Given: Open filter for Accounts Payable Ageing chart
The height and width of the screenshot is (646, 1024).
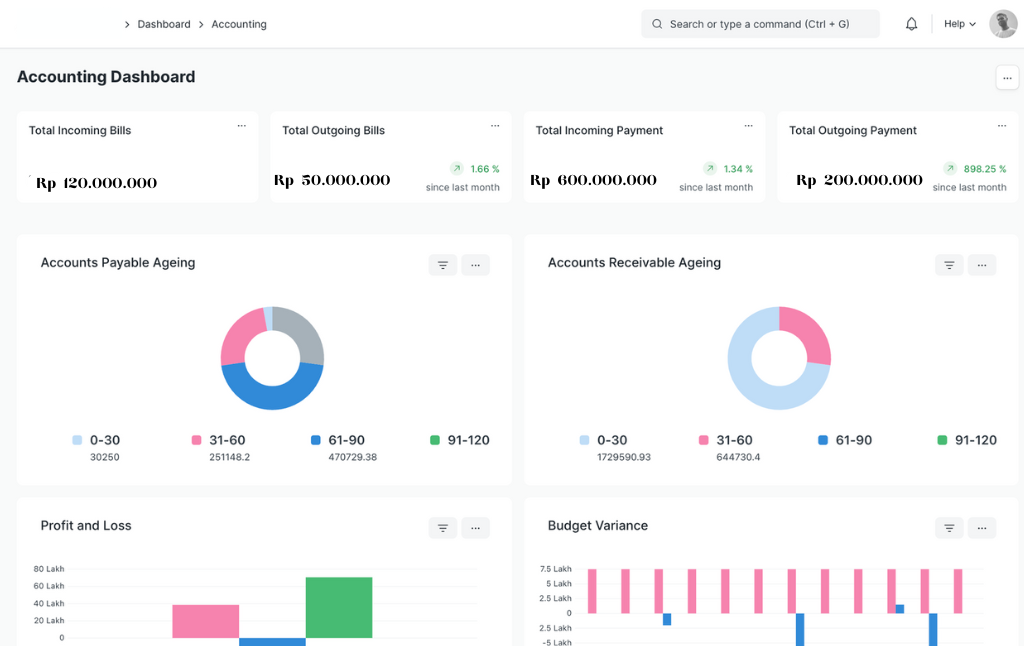Looking at the screenshot, I should coord(443,265).
